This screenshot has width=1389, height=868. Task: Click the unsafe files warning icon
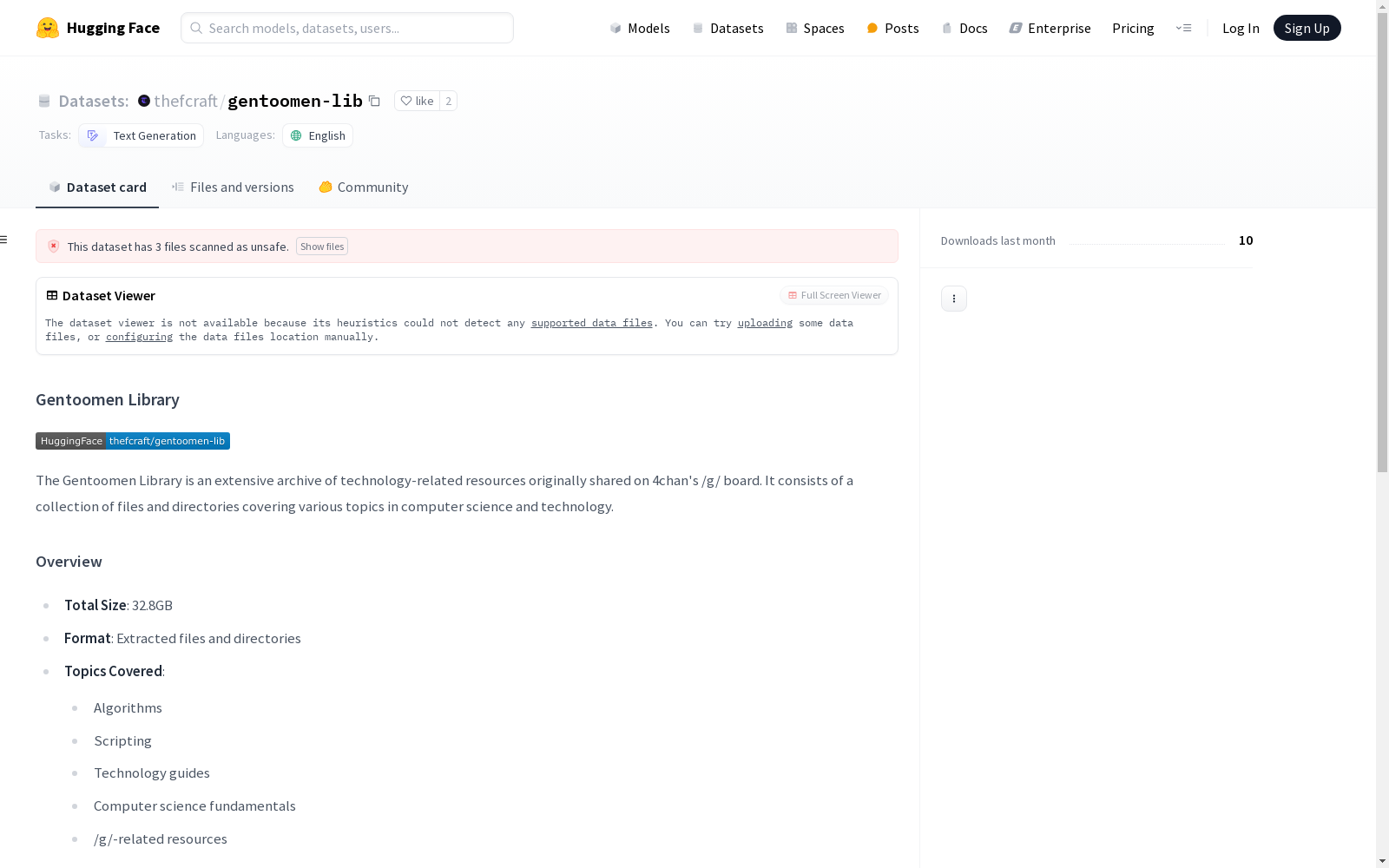point(54,247)
